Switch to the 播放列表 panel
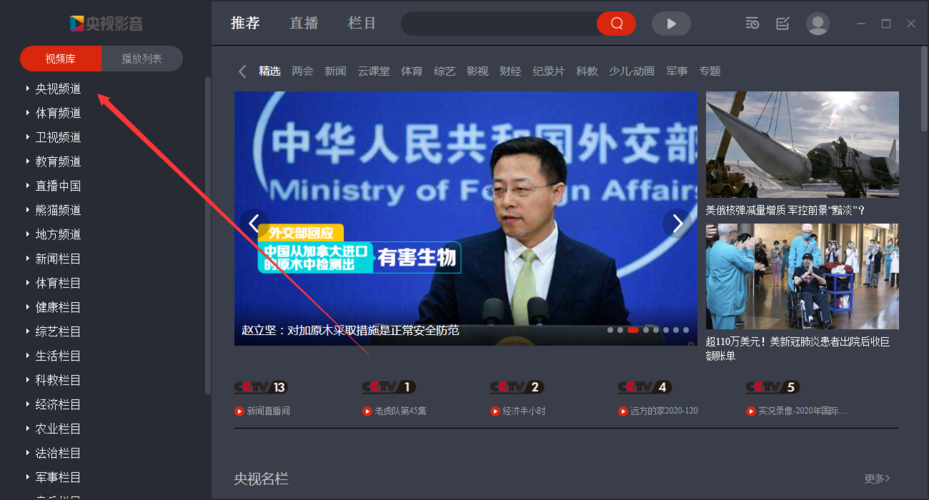The image size is (929, 500). tap(142, 59)
